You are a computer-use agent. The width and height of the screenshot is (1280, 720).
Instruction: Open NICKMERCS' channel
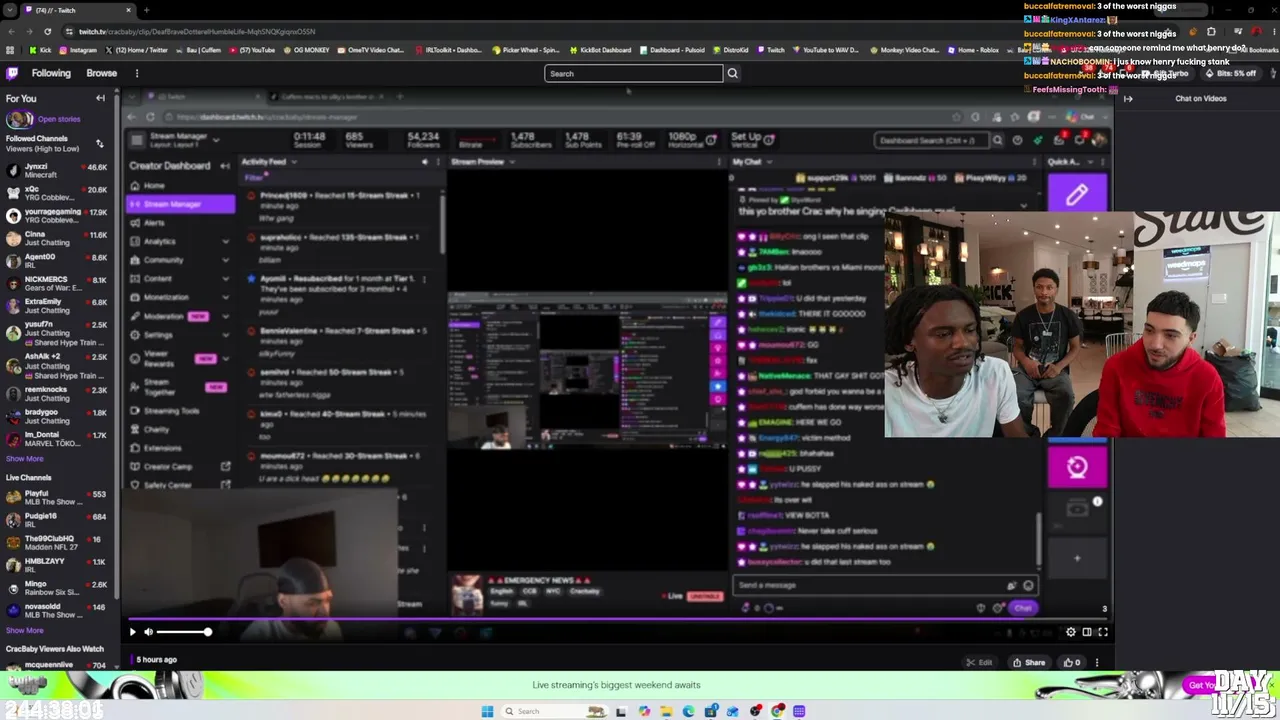(x=56, y=283)
